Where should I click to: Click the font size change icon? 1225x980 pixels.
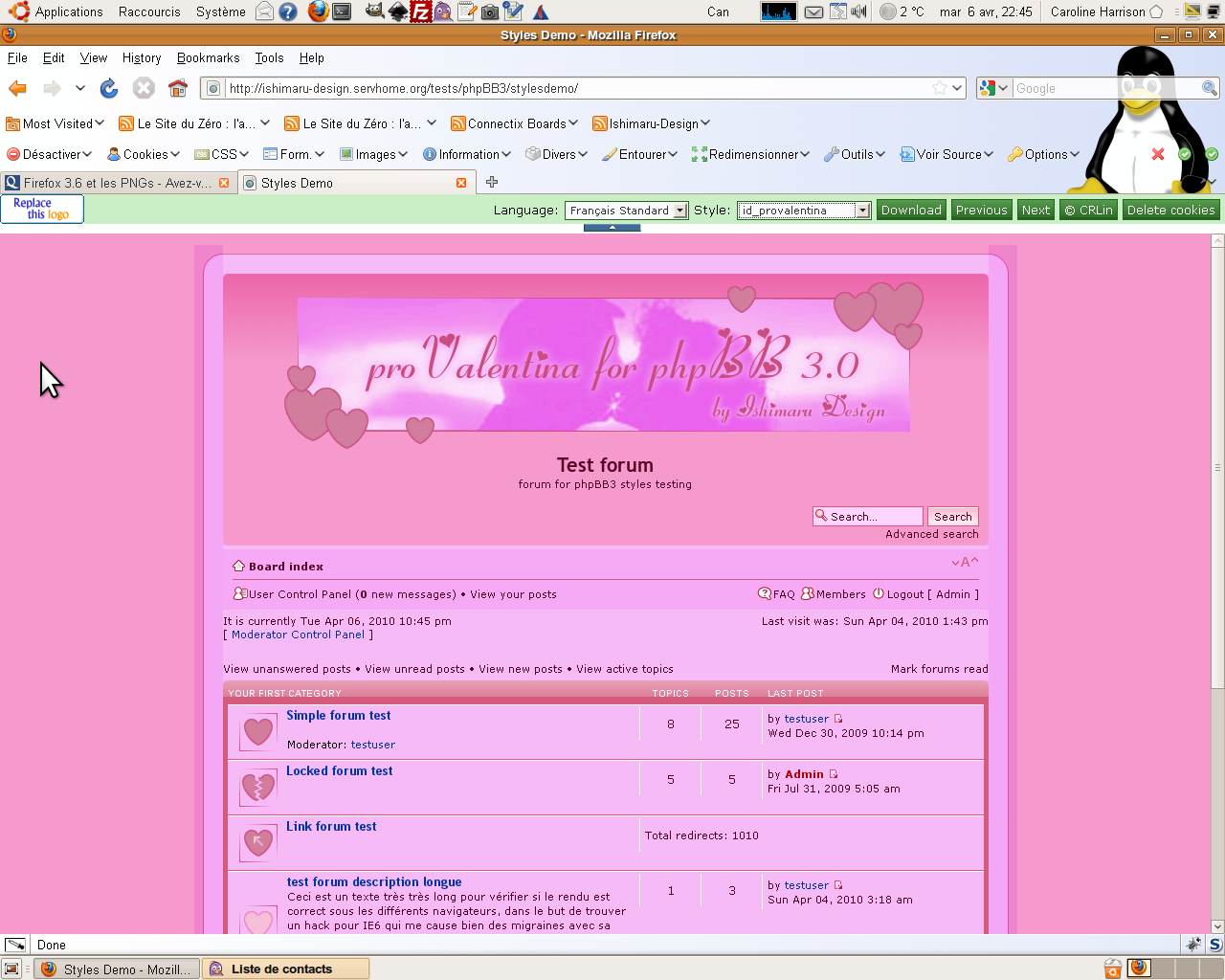coord(965,563)
